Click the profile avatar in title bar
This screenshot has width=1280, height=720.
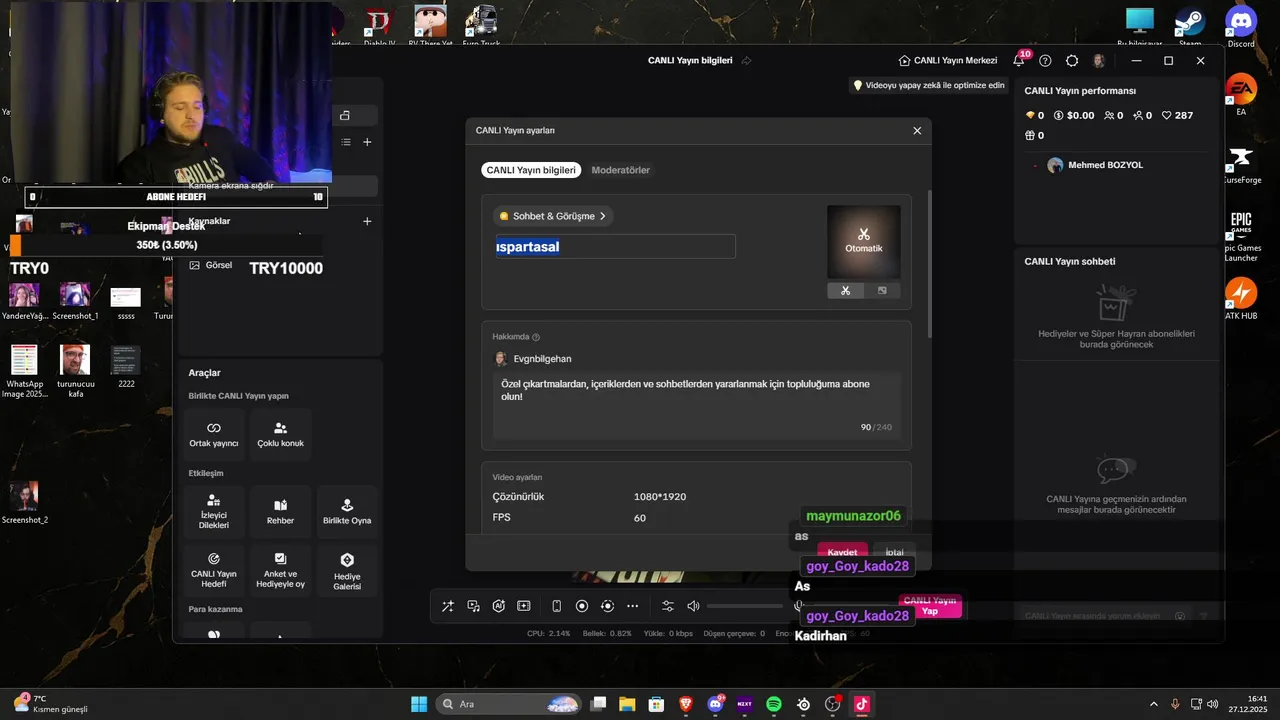click(x=1099, y=60)
